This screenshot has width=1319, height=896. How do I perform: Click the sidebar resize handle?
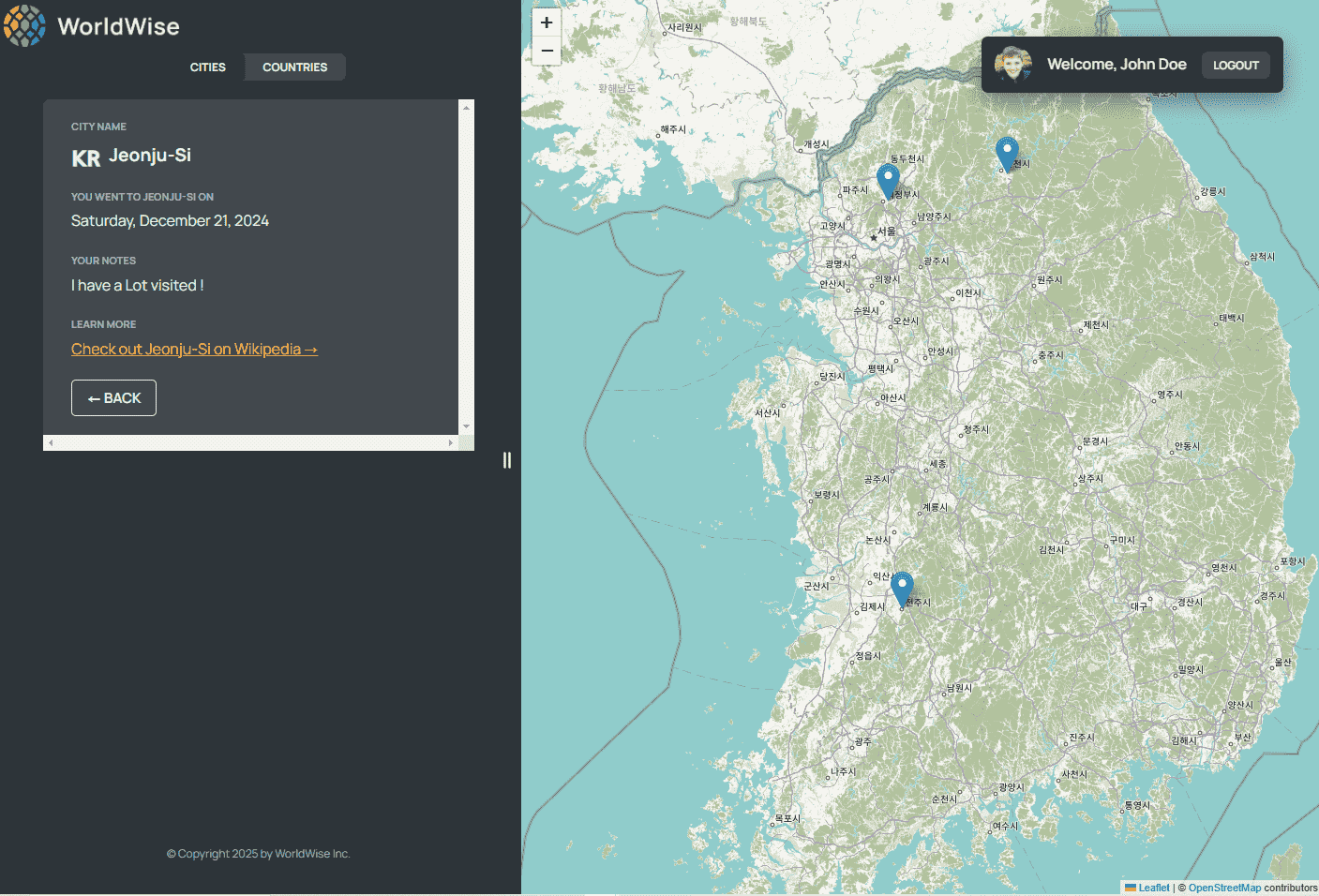(x=507, y=460)
